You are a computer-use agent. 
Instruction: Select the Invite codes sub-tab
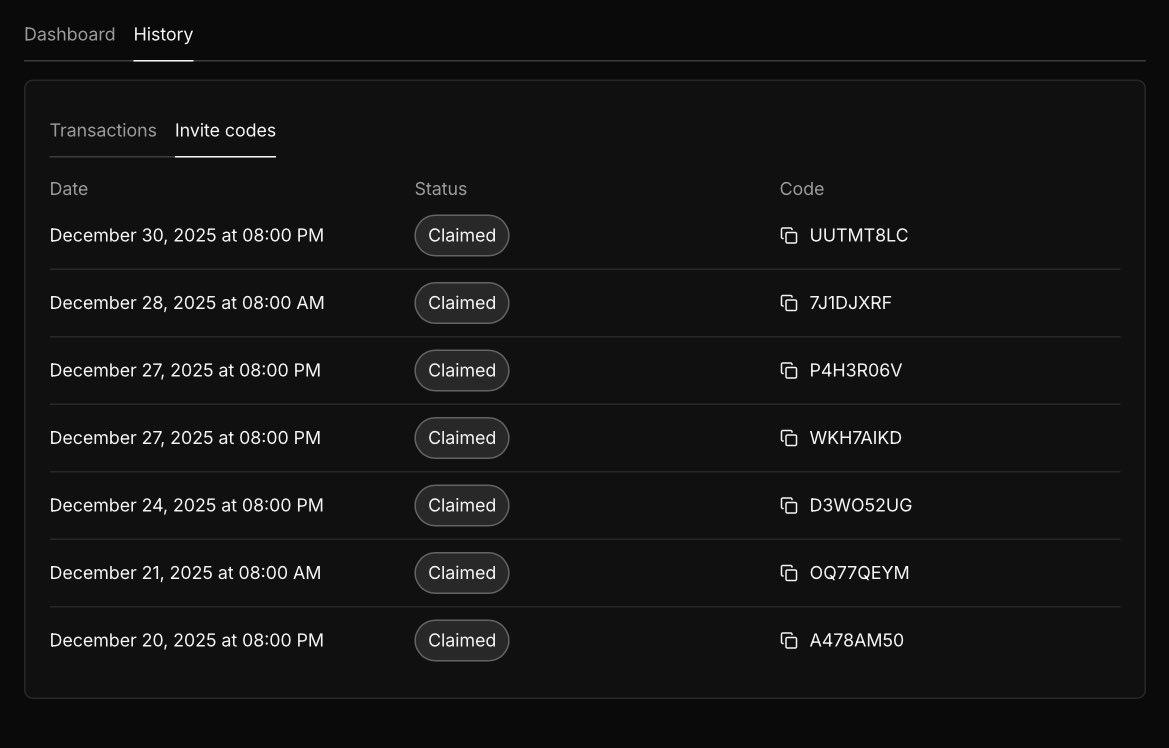click(225, 131)
